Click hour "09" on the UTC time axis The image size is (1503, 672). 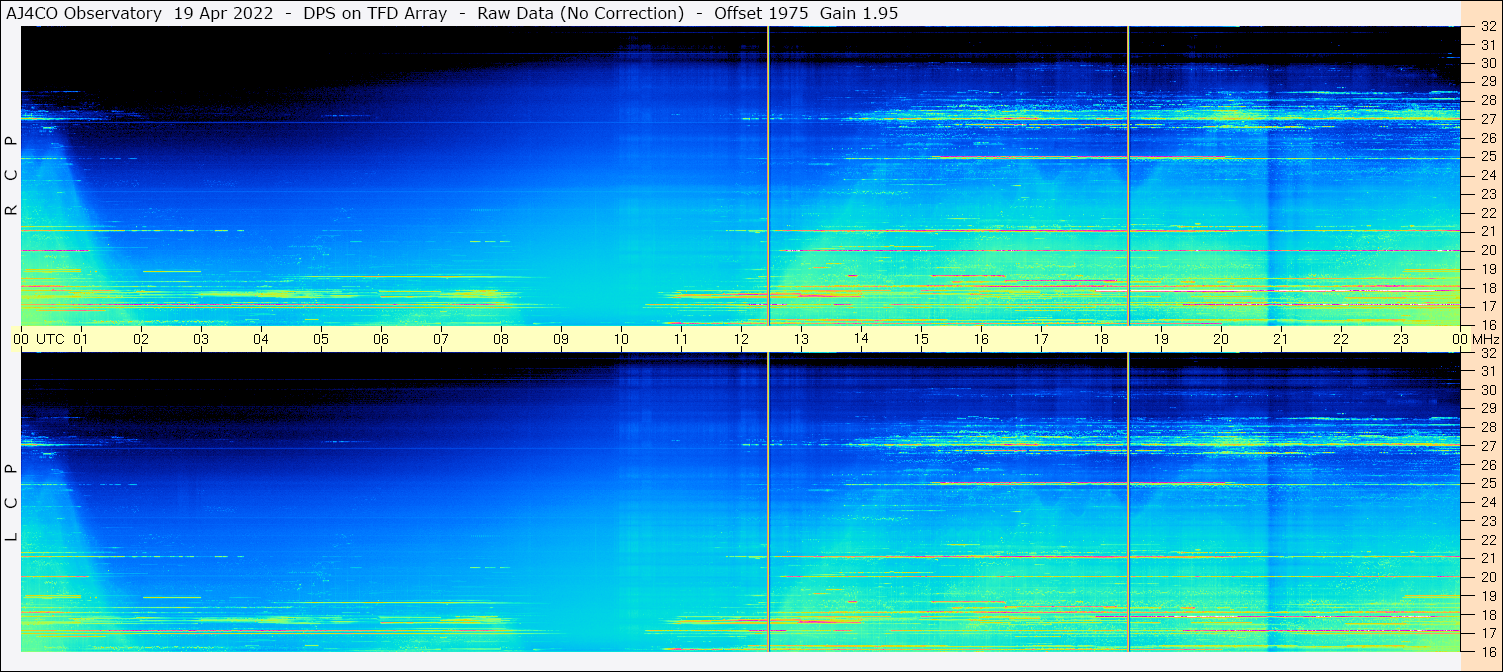click(561, 339)
